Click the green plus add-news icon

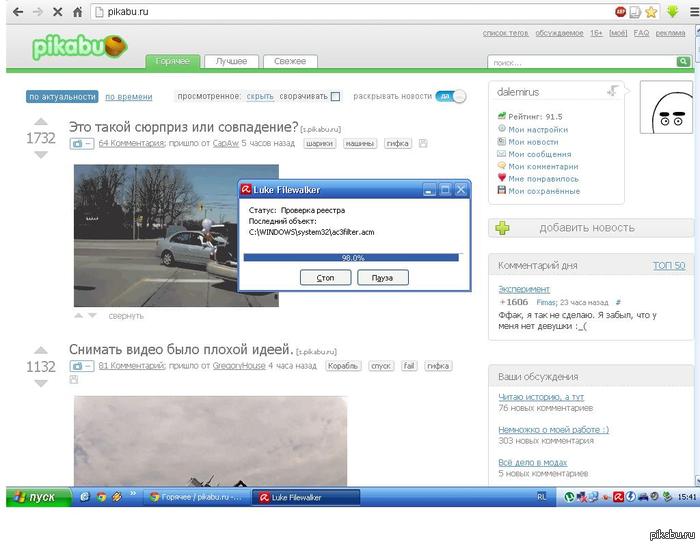click(502, 228)
